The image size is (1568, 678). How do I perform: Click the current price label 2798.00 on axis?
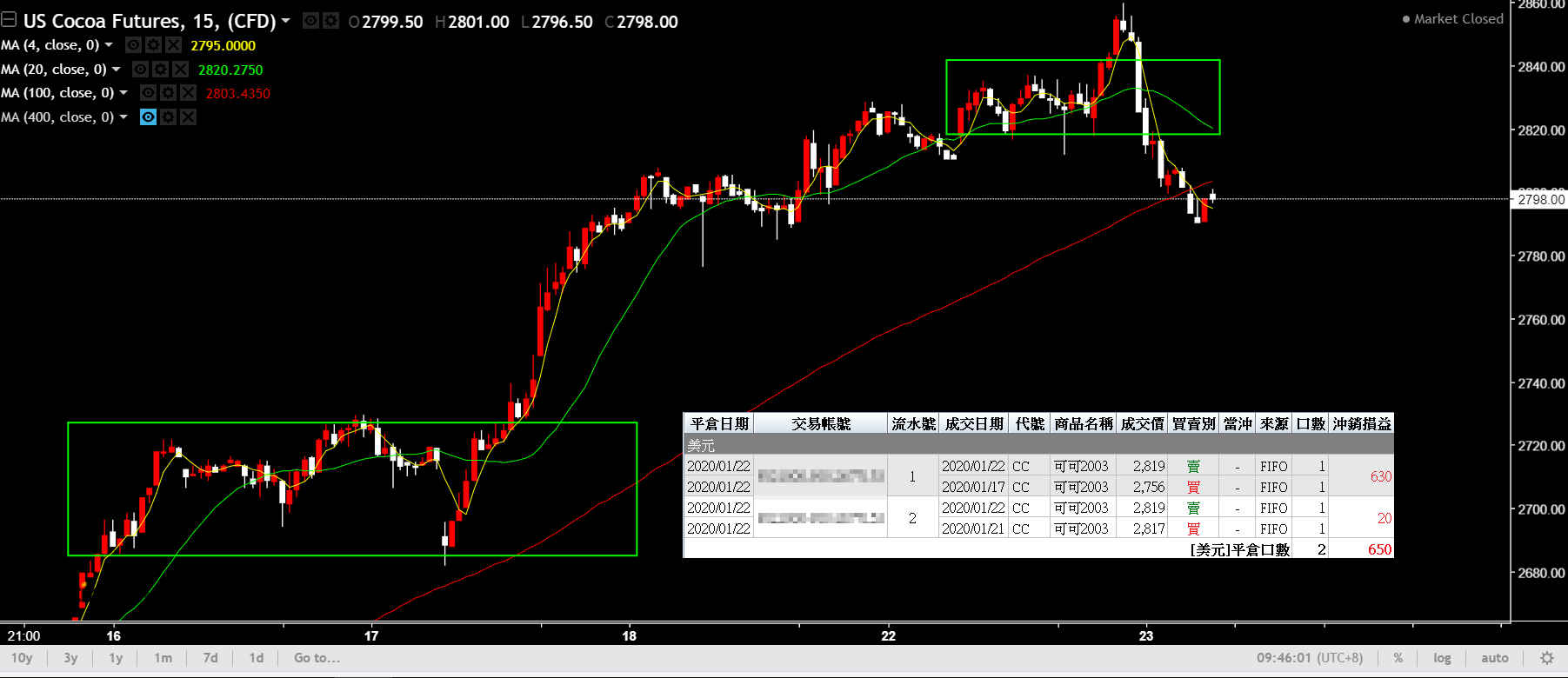pos(1541,199)
